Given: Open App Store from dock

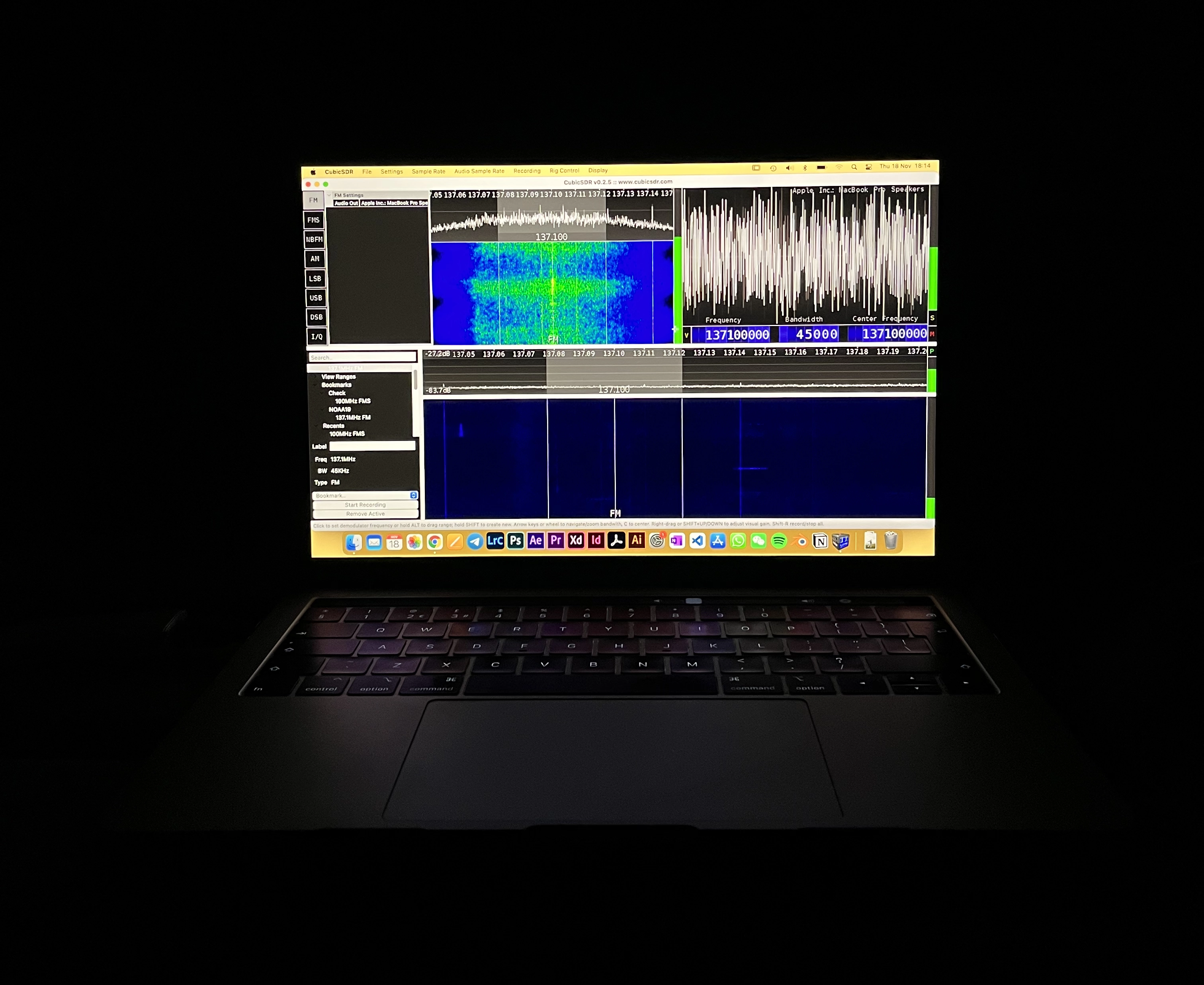Looking at the screenshot, I should click(718, 541).
